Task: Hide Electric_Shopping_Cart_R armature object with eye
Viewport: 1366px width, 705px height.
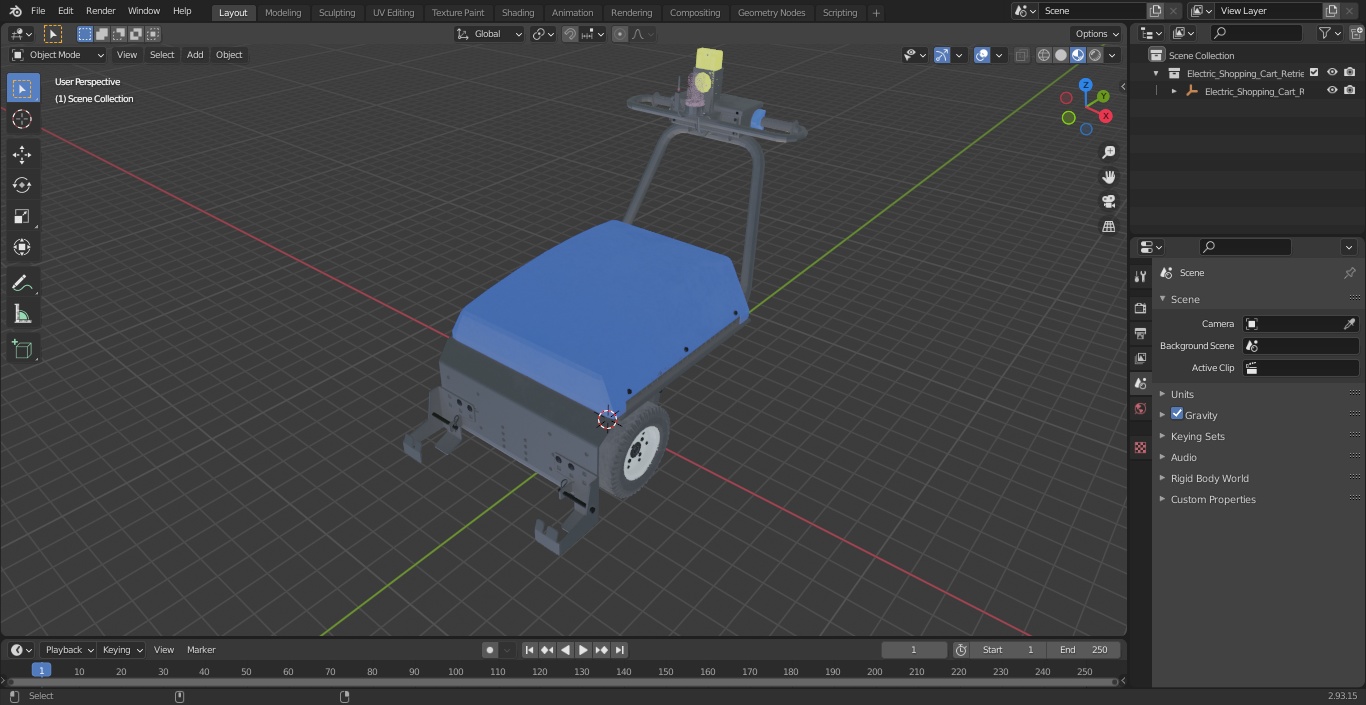Action: 1332,90
